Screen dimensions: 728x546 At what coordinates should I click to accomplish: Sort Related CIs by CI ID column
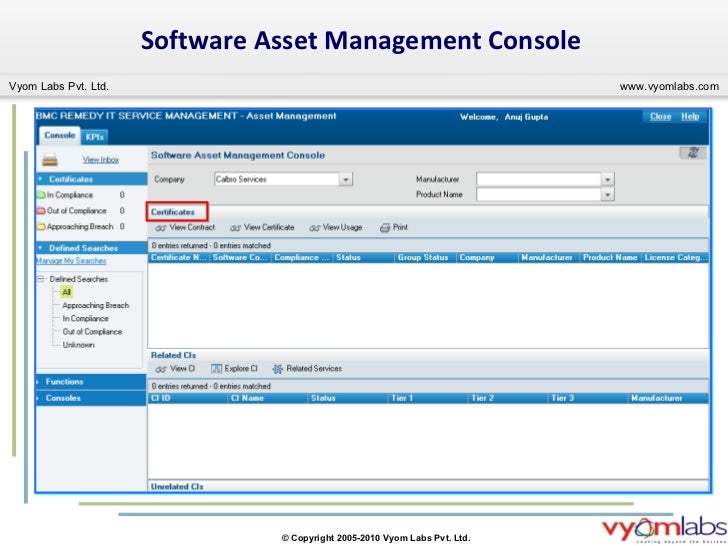(x=188, y=398)
